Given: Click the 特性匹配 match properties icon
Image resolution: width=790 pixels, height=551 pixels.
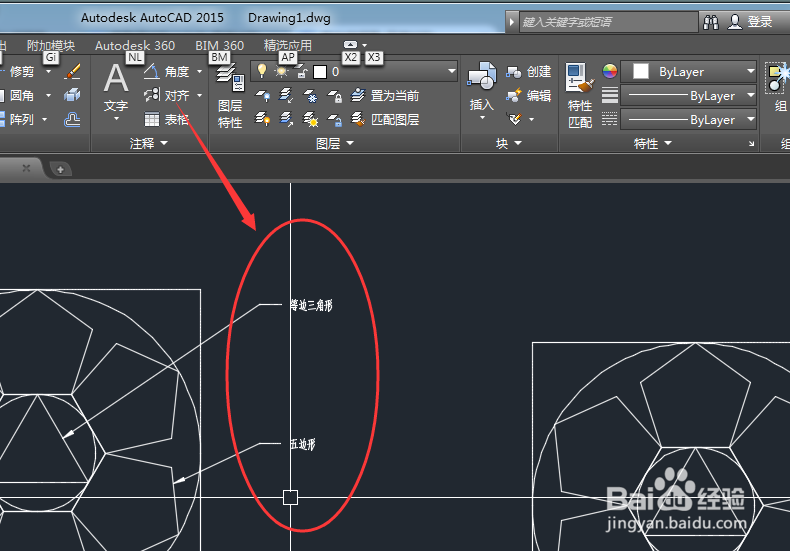Looking at the screenshot, I should (x=579, y=78).
